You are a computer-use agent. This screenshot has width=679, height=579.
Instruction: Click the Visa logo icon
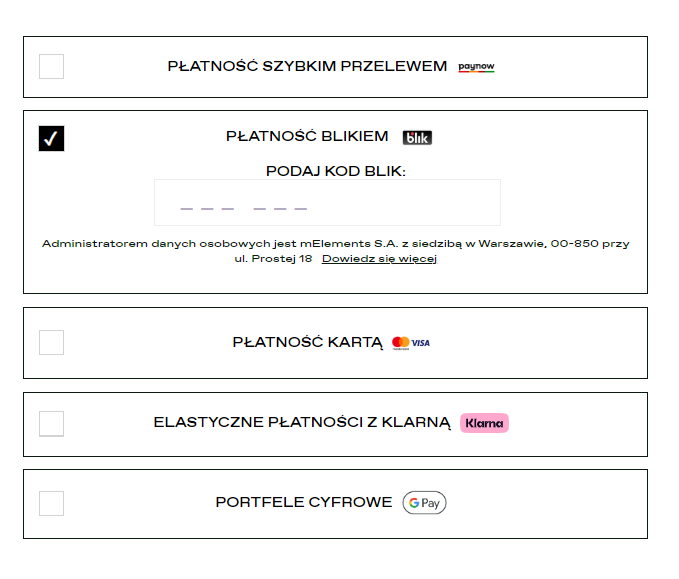[421, 343]
